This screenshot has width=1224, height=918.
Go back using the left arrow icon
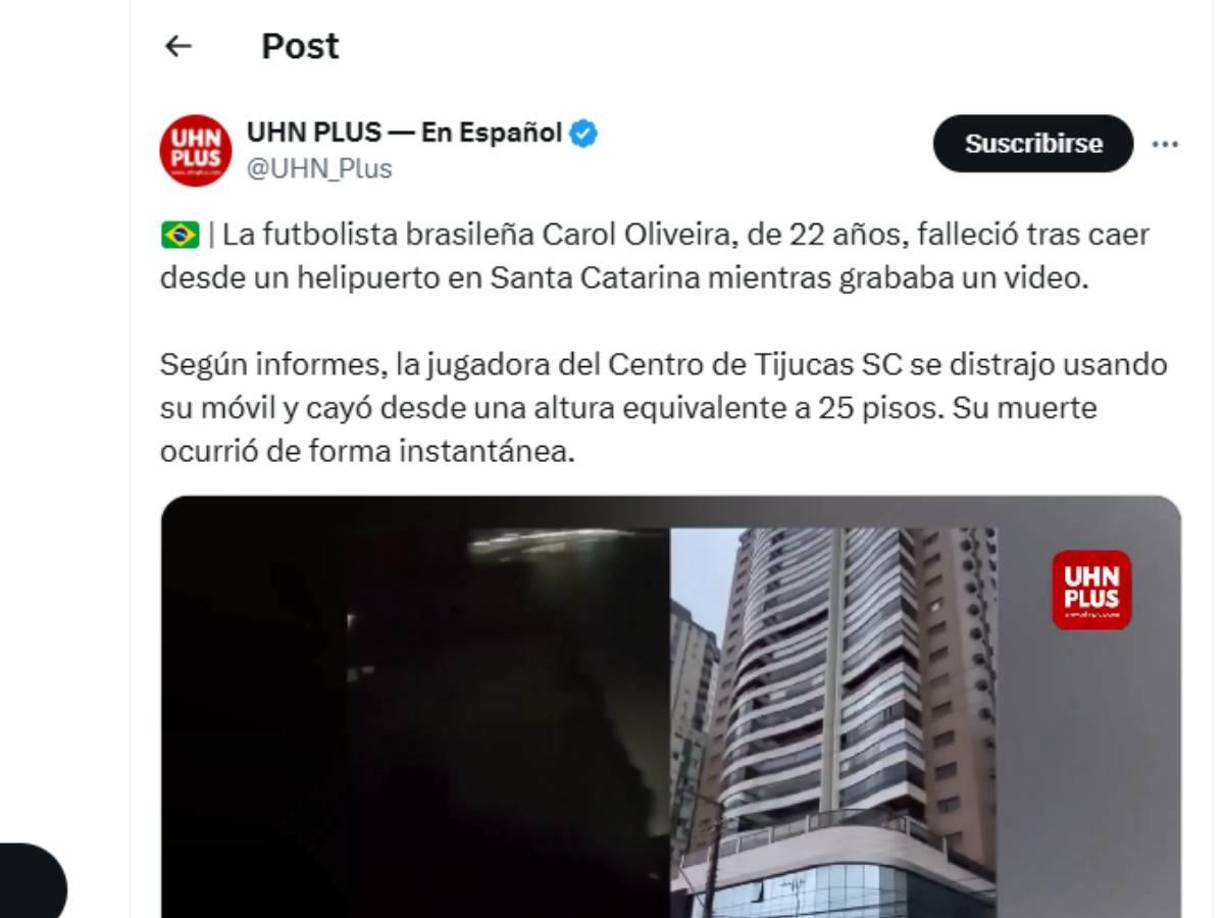point(178,46)
